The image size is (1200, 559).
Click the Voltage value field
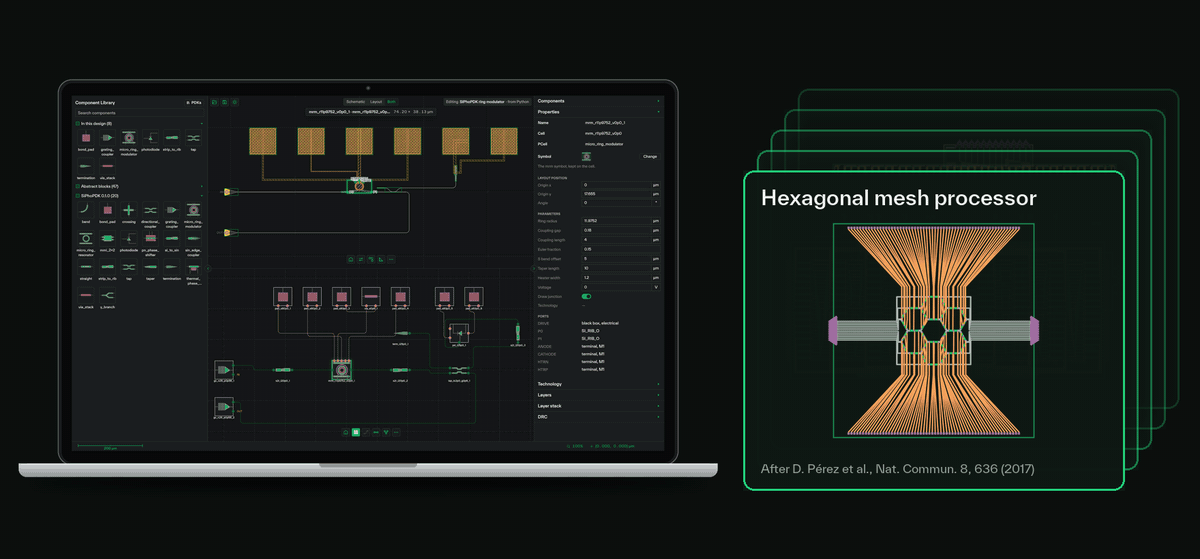pyautogui.click(x=617, y=287)
